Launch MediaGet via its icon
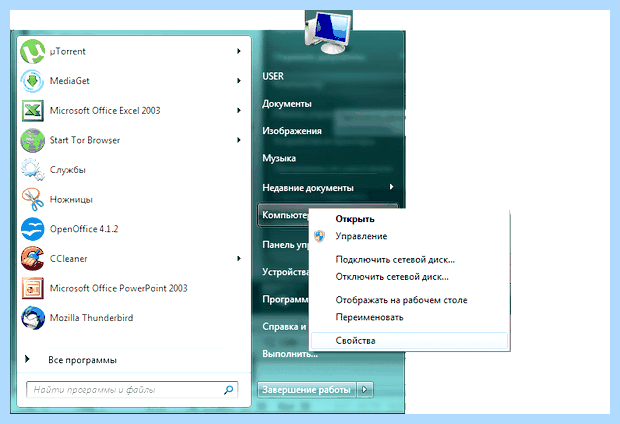 click(32, 81)
